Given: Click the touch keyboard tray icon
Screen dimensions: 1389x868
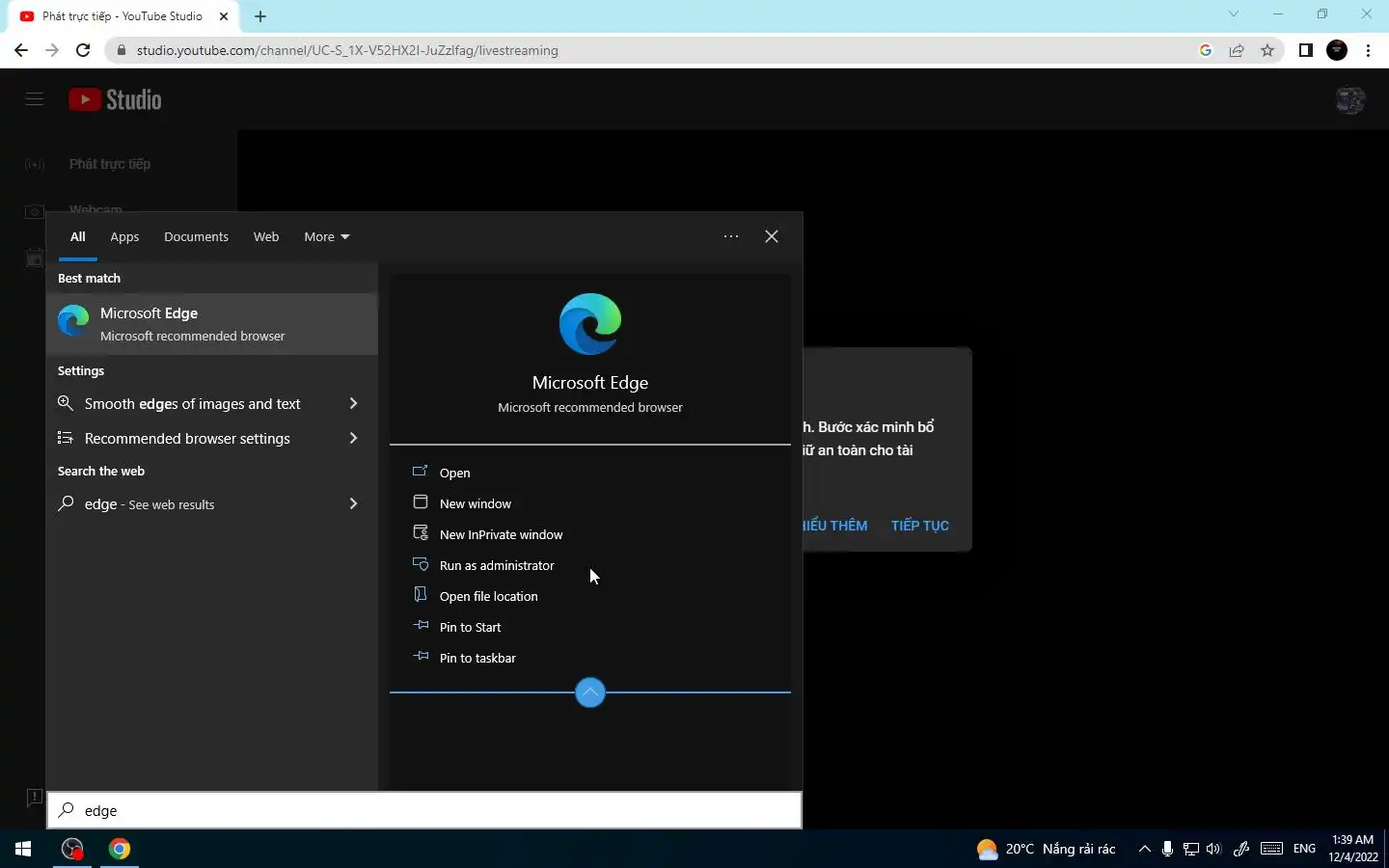Looking at the screenshot, I should pos(1271,849).
